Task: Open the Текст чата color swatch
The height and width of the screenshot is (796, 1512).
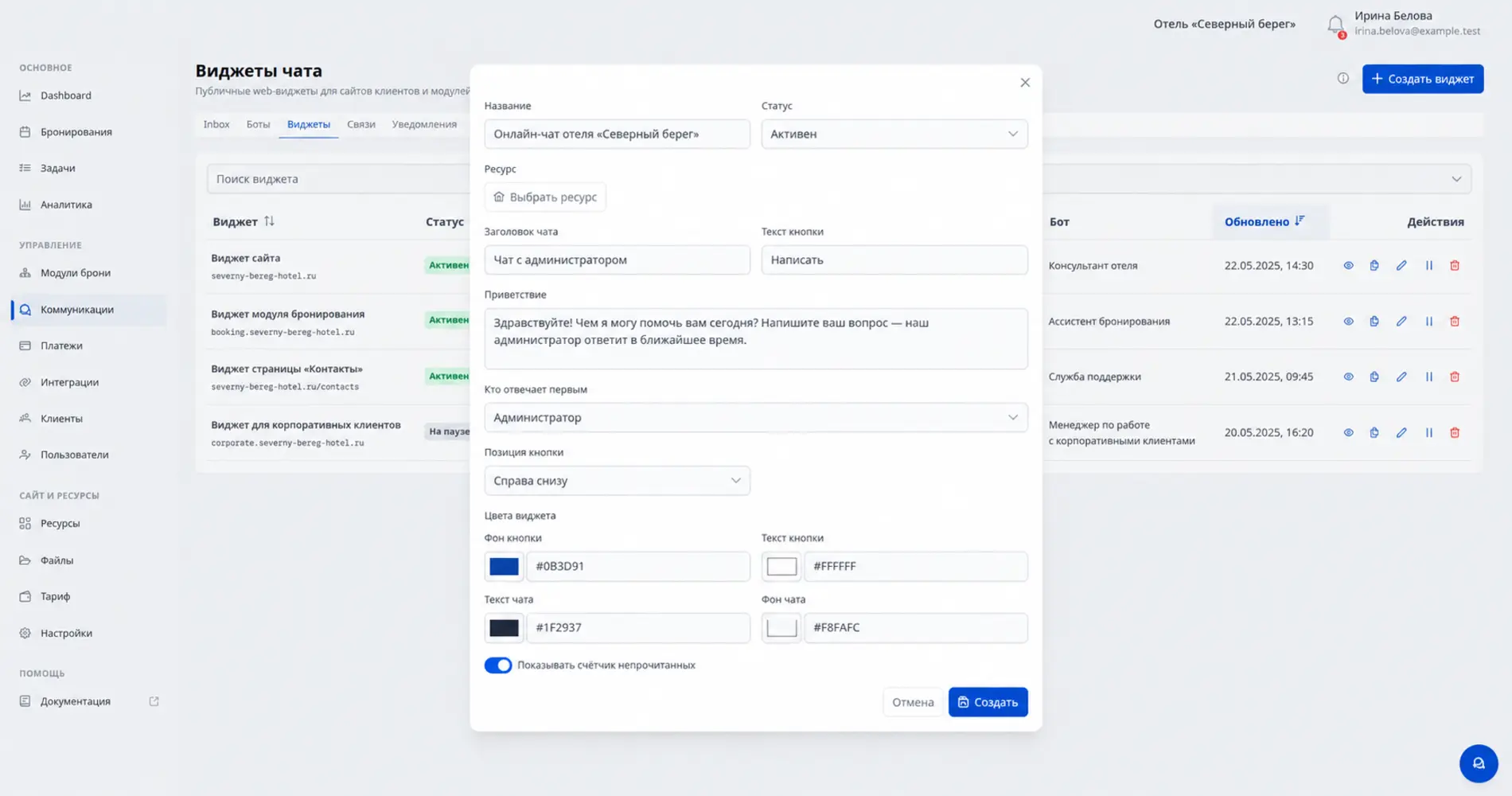Action: pos(504,627)
